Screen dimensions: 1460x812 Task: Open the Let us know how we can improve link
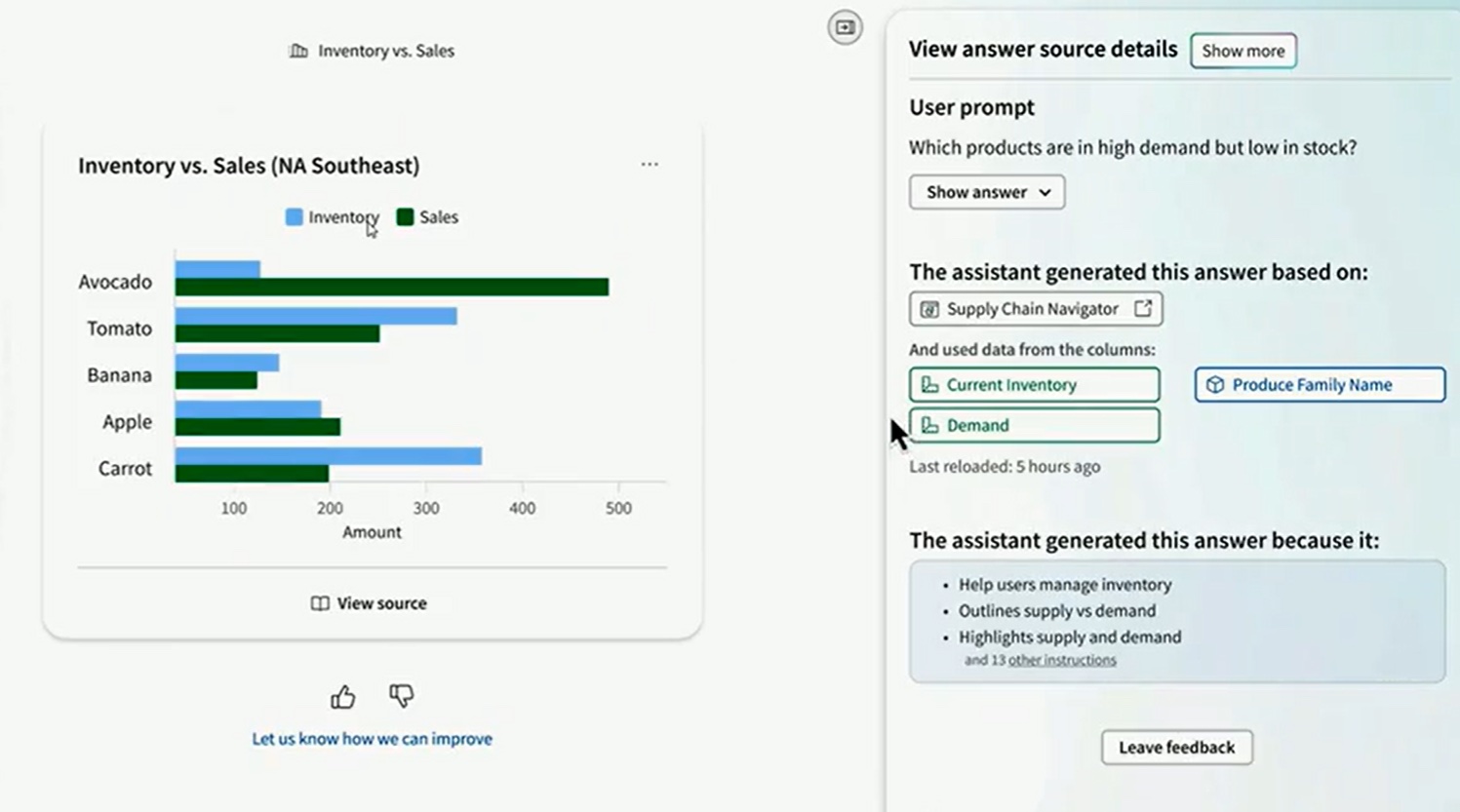pyautogui.click(x=371, y=738)
